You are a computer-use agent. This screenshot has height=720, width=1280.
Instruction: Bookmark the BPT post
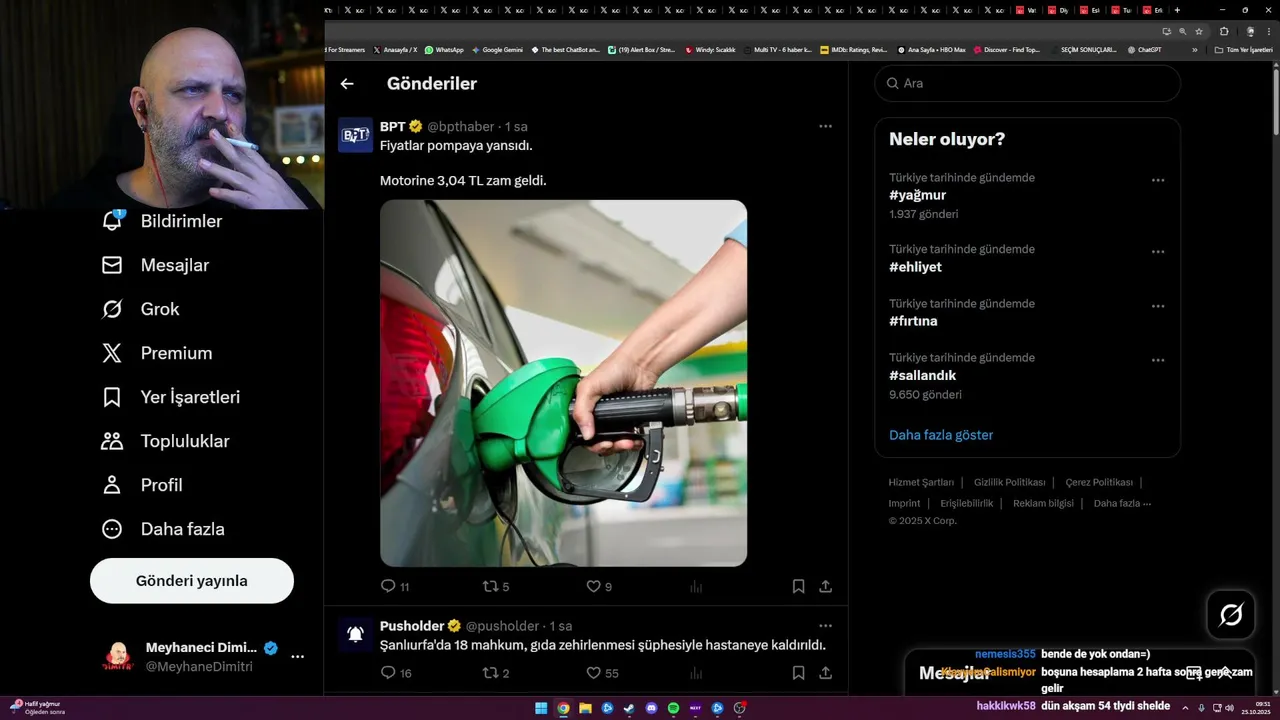pyautogui.click(x=798, y=587)
